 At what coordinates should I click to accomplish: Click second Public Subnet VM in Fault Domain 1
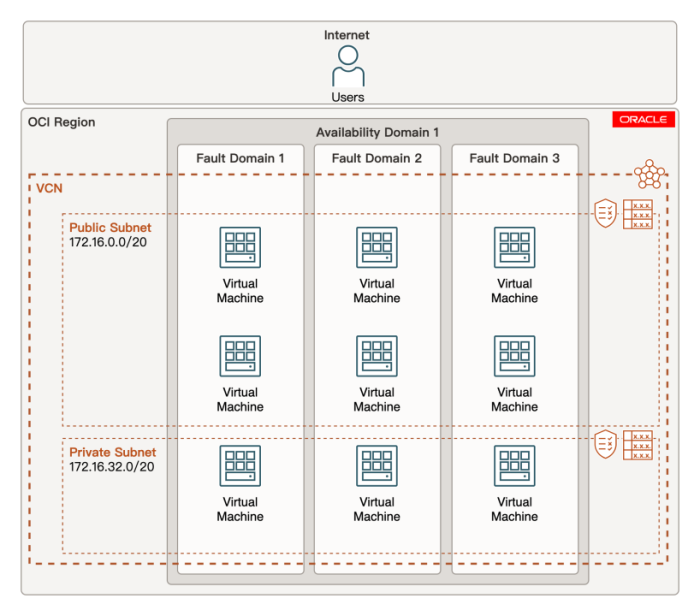[x=240, y=356]
